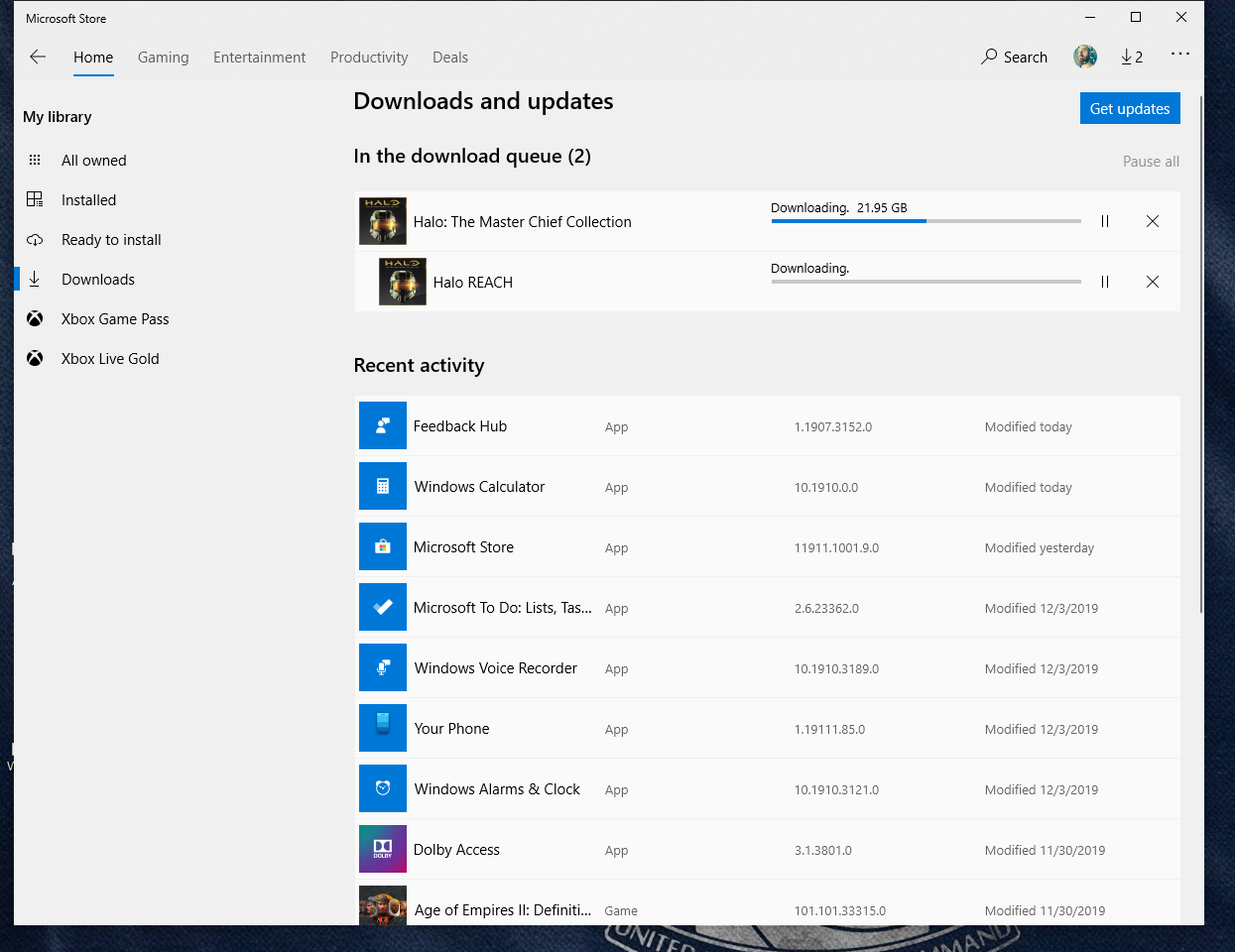Click the 'Windows Alarms & Clock' name
This screenshot has height=952, width=1235.
point(497,789)
